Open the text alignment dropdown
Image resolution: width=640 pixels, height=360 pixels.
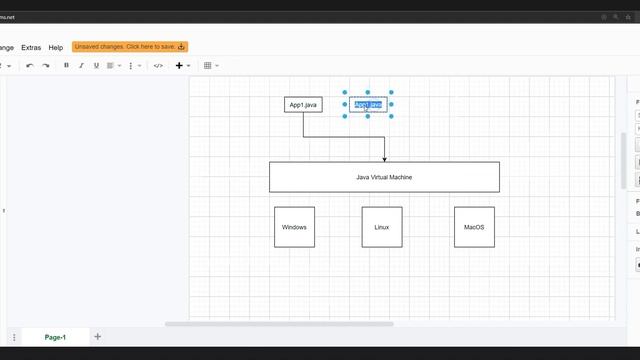coord(114,65)
